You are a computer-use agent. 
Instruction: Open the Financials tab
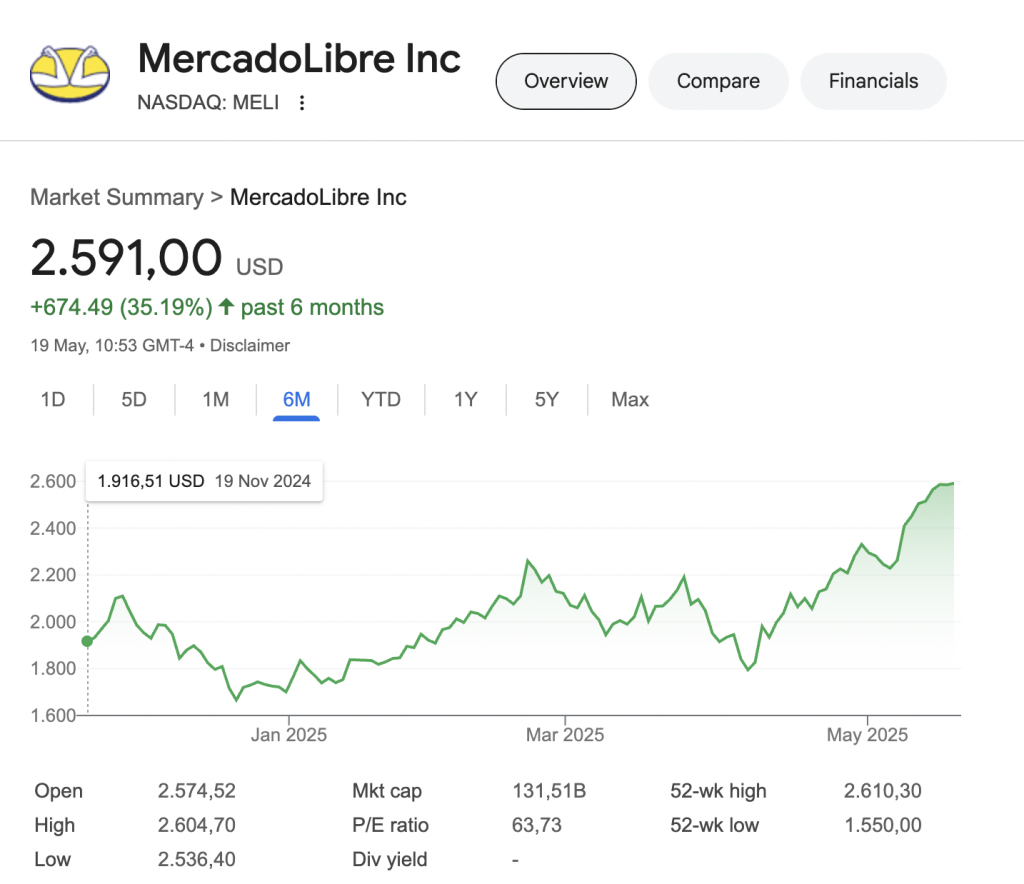click(873, 81)
